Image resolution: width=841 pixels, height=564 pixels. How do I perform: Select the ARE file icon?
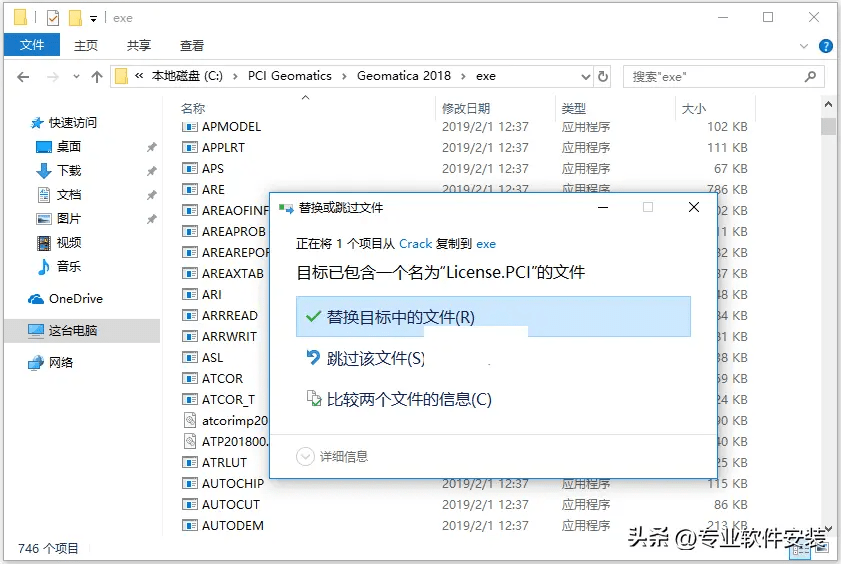[189, 189]
